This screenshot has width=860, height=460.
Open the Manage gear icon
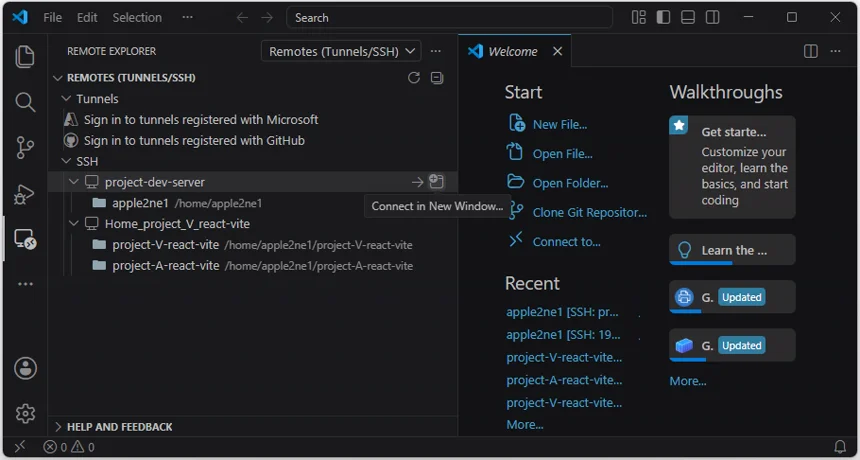[25, 413]
